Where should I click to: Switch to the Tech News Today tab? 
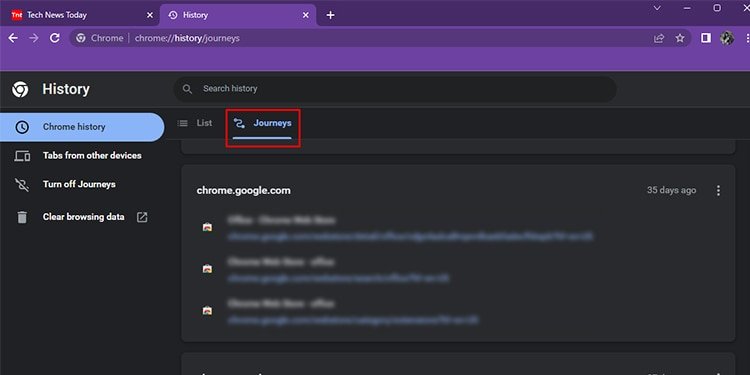81,15
